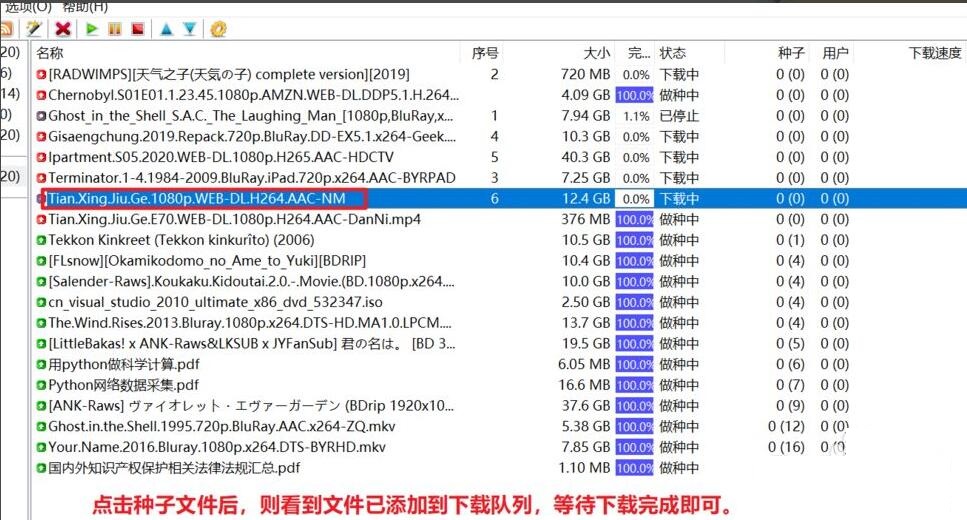Click green seeding icon of Tekkon Kinkreet
The width and height of the screenshot is (967, 520).
click(41, 240)
